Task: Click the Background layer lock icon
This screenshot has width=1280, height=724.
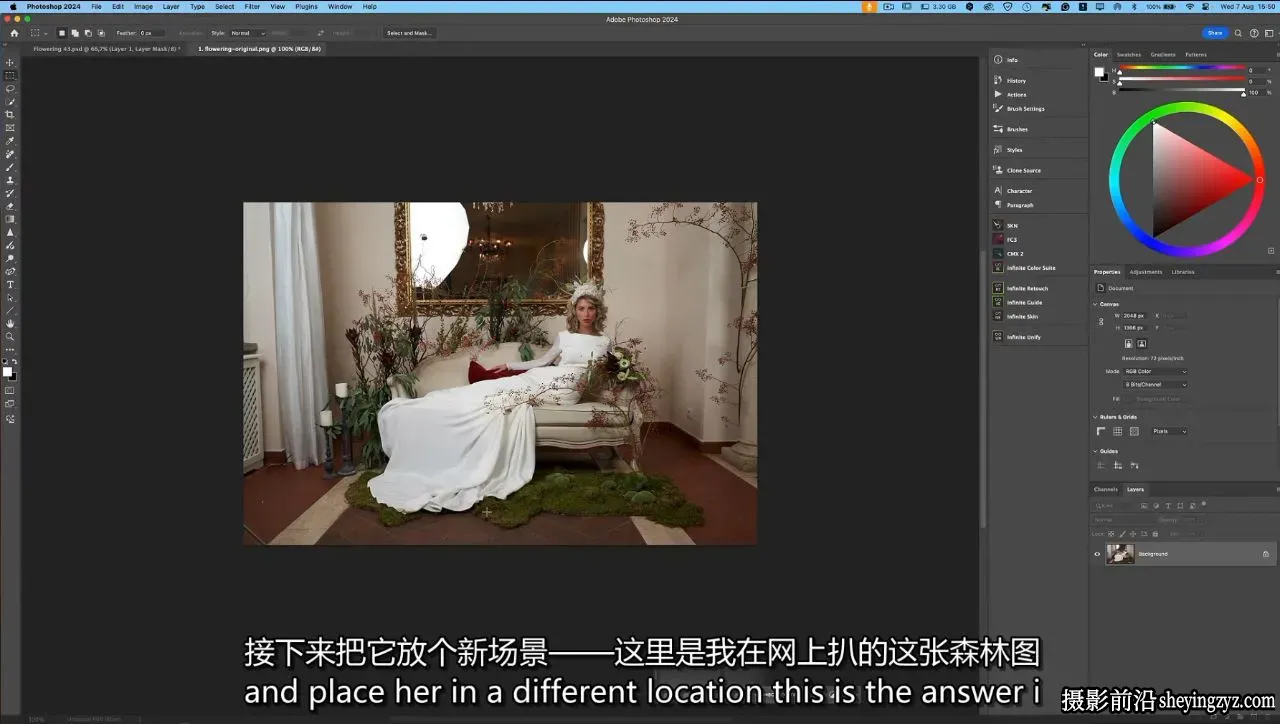Action: pyautogui.click(x=1265, y=554)
